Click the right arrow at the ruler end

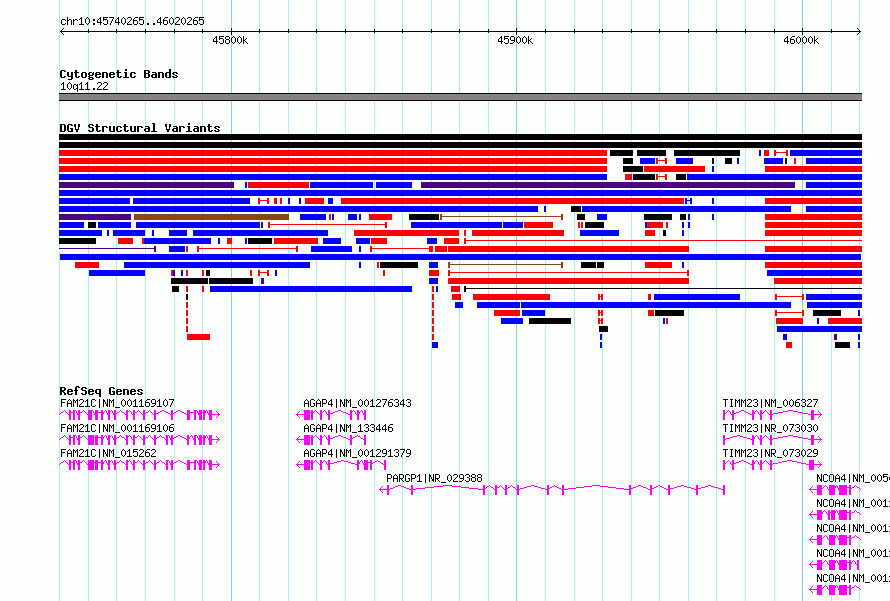[x=859, y=31]
